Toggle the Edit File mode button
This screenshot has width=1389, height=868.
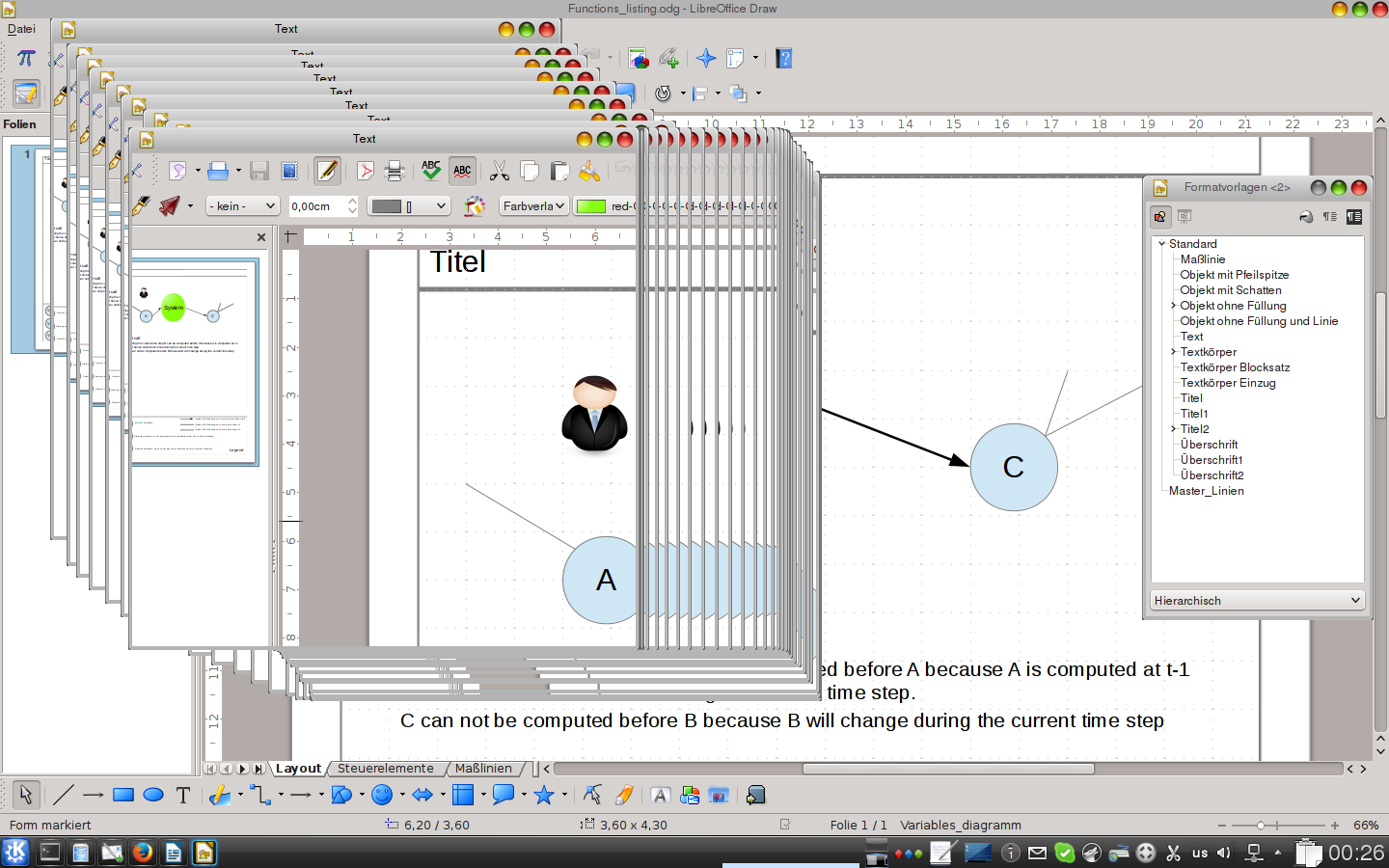[327, 172]
